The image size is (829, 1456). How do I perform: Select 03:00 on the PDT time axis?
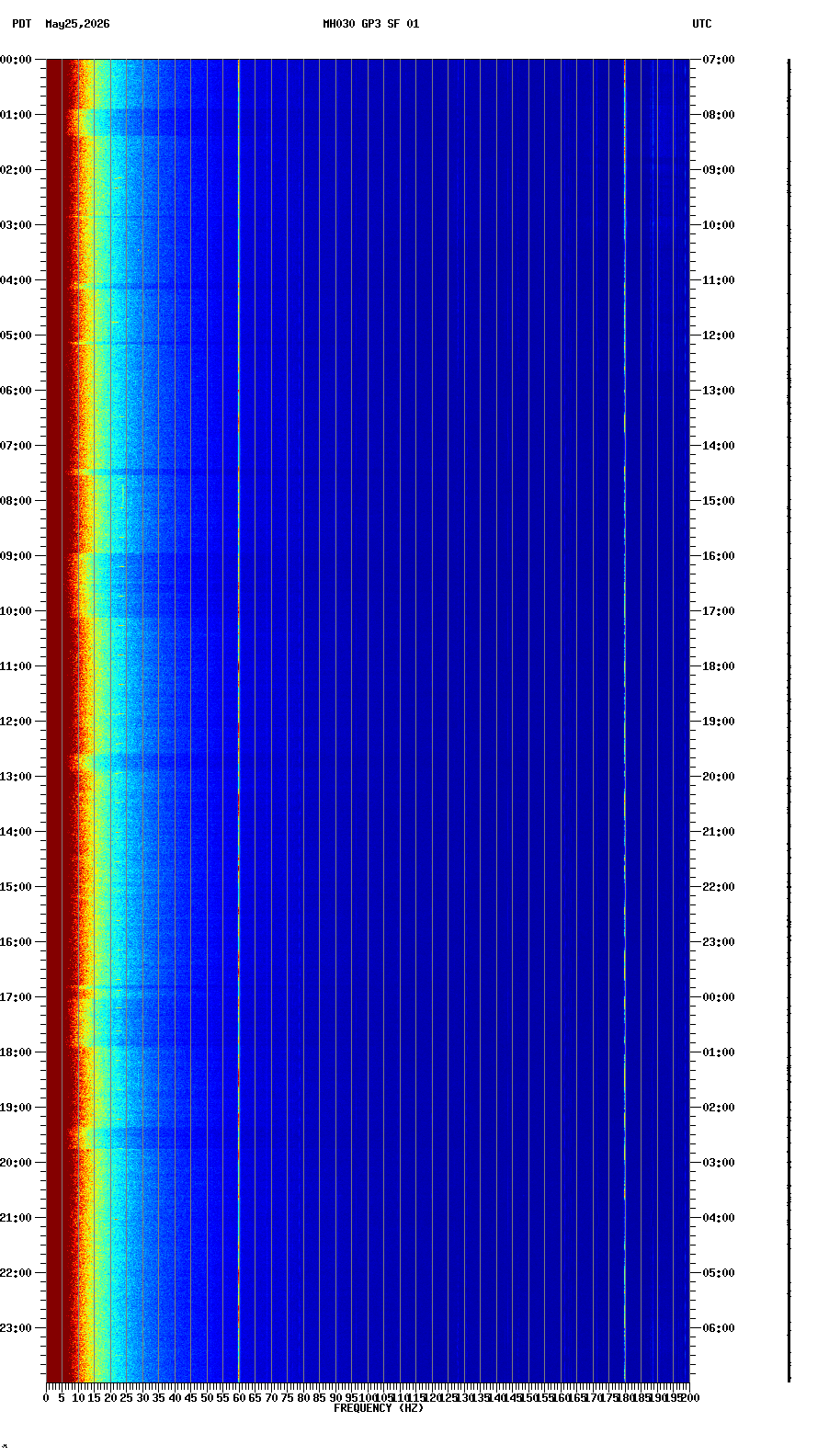(16, 225)
